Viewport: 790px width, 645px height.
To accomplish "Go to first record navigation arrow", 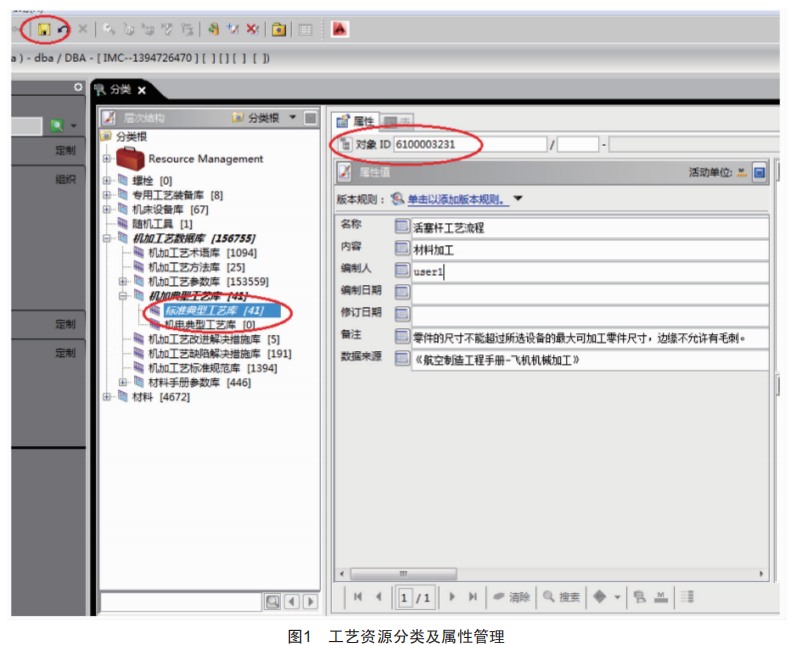I will 358,597.
